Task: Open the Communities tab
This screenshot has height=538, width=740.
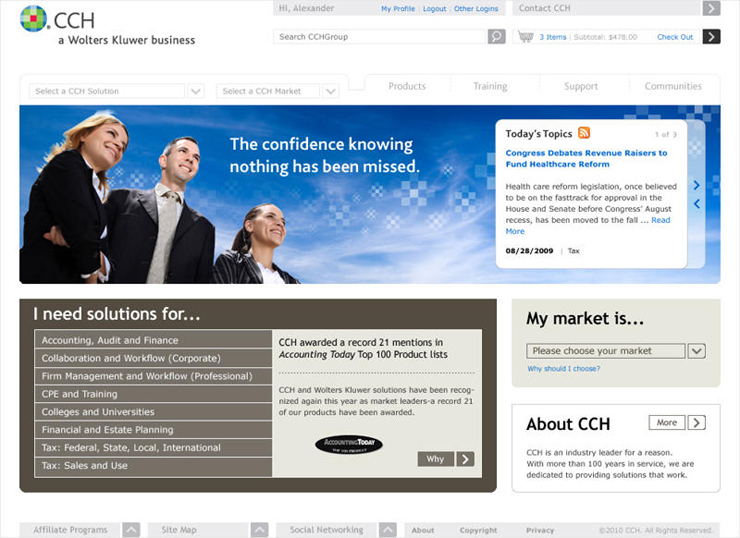Action: (673, 86)
